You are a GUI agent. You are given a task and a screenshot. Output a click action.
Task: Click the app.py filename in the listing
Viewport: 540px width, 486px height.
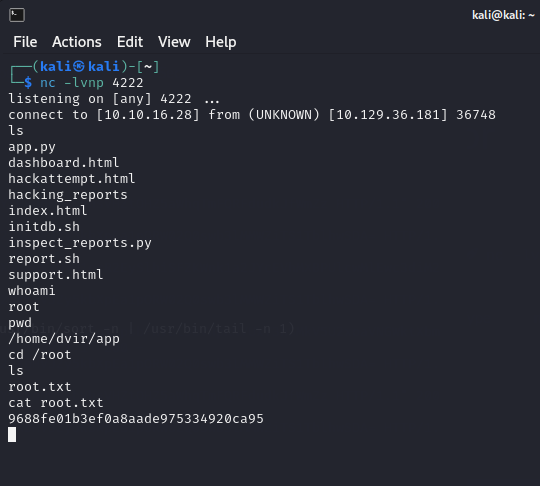[32, 147]
